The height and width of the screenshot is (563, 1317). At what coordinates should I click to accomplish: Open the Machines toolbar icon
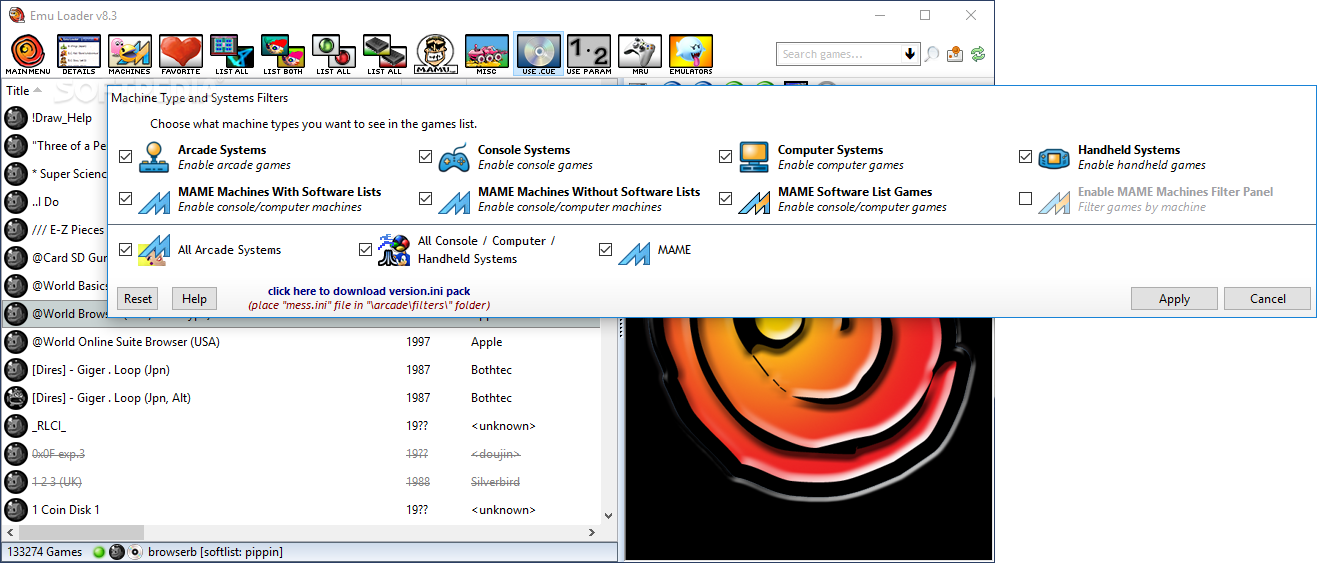point(130,55)
